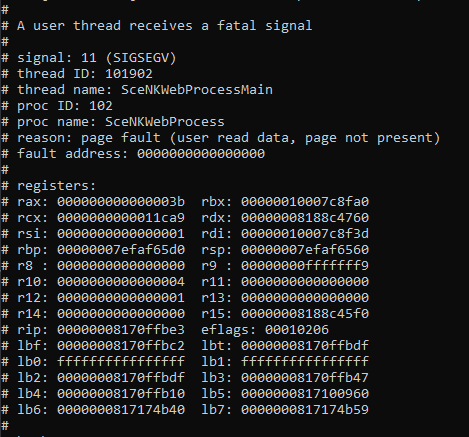Image resolution: width=469 pixels, height=437 pixels.
Task: Click the r9 value 00000000fffffff9
Action: pyautogui.click(x=305, y=266)
